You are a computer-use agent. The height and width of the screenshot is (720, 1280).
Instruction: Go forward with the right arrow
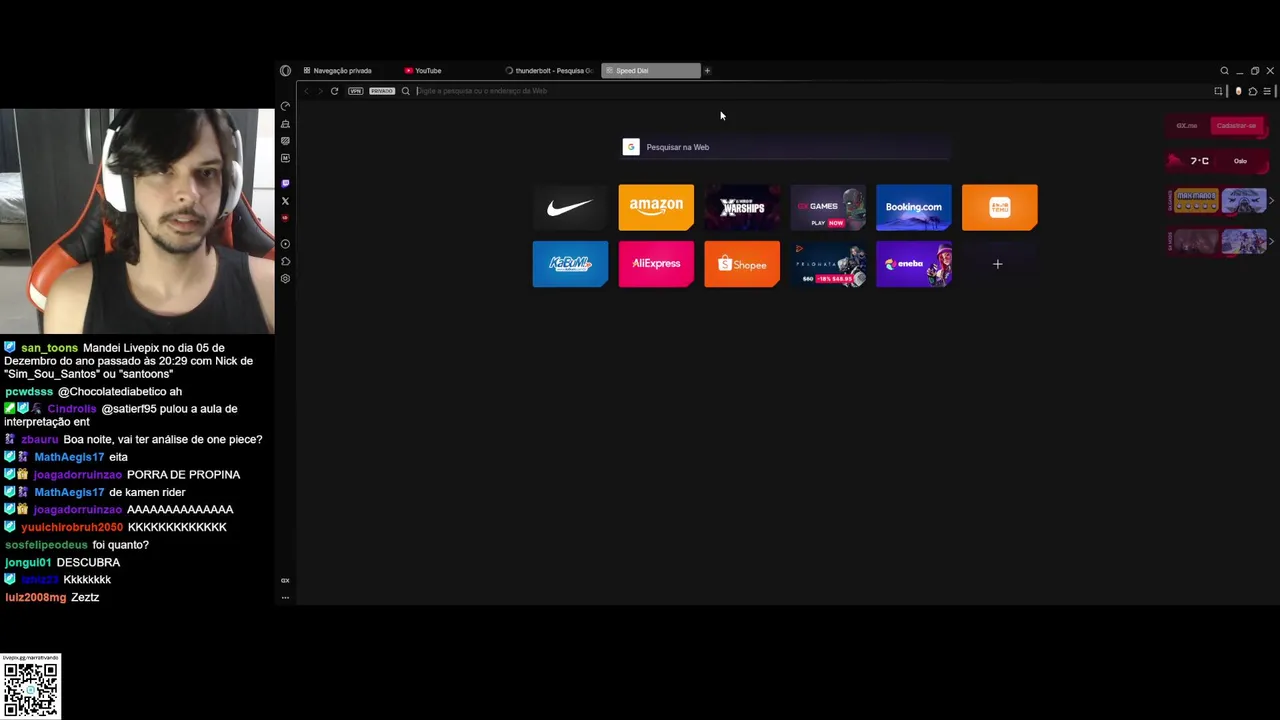[320, 91]
